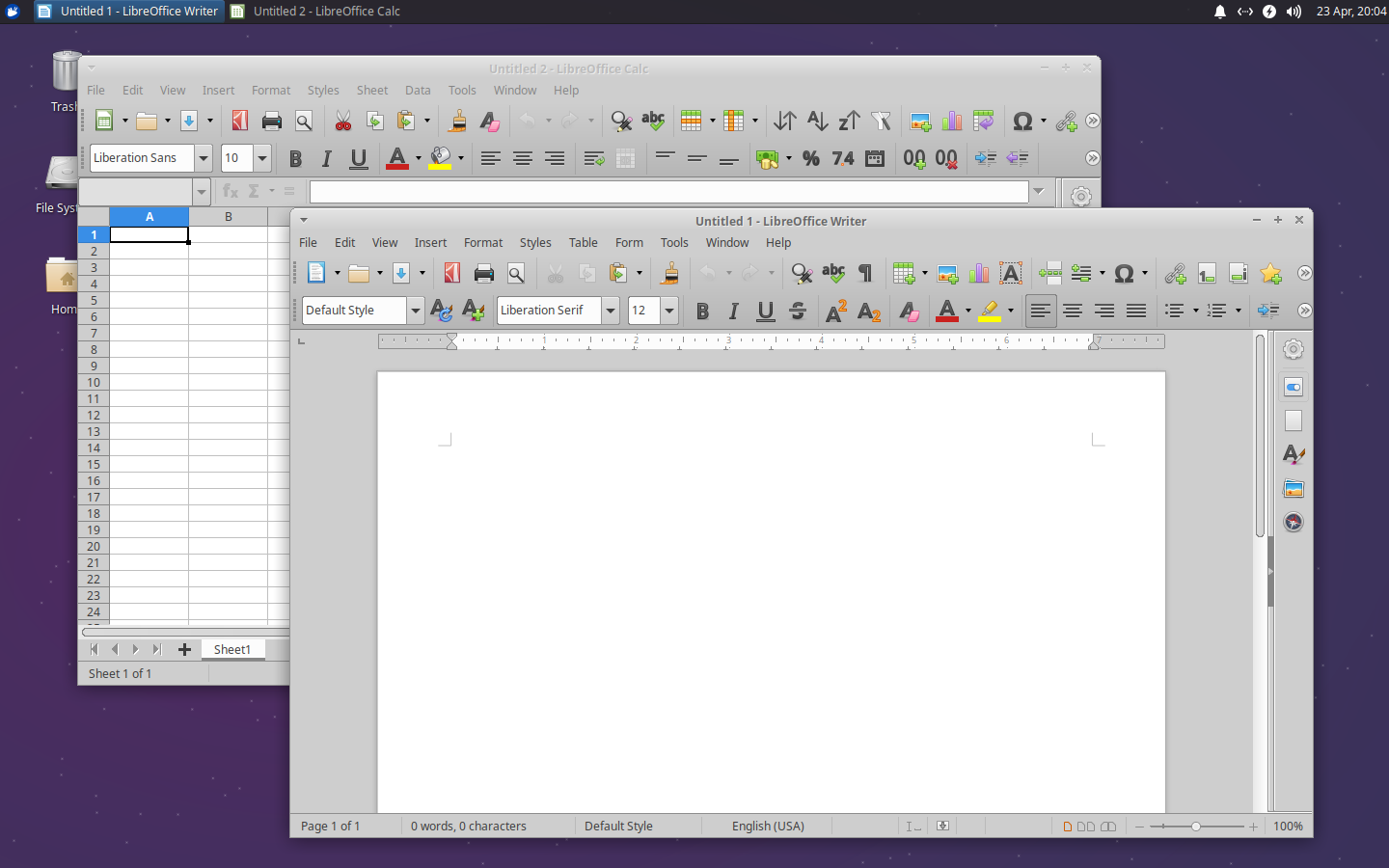
Task: Insert a page number field
Action: point(1207,273)
